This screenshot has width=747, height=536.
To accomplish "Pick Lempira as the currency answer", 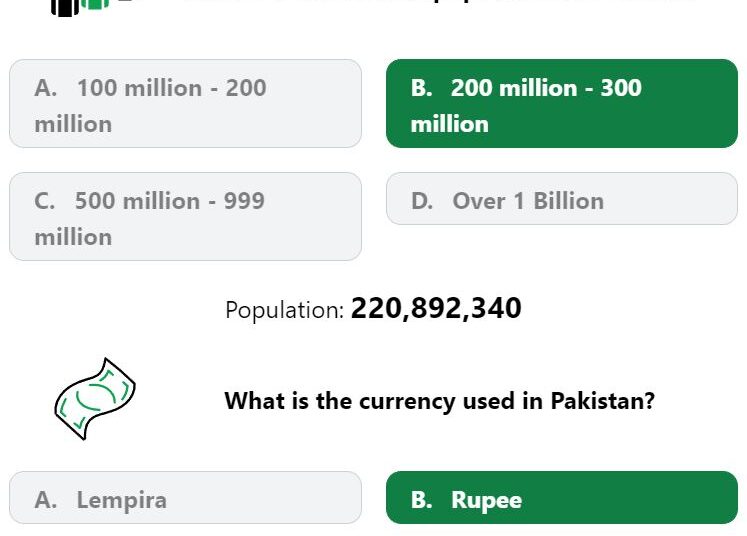I will (185, 497).
